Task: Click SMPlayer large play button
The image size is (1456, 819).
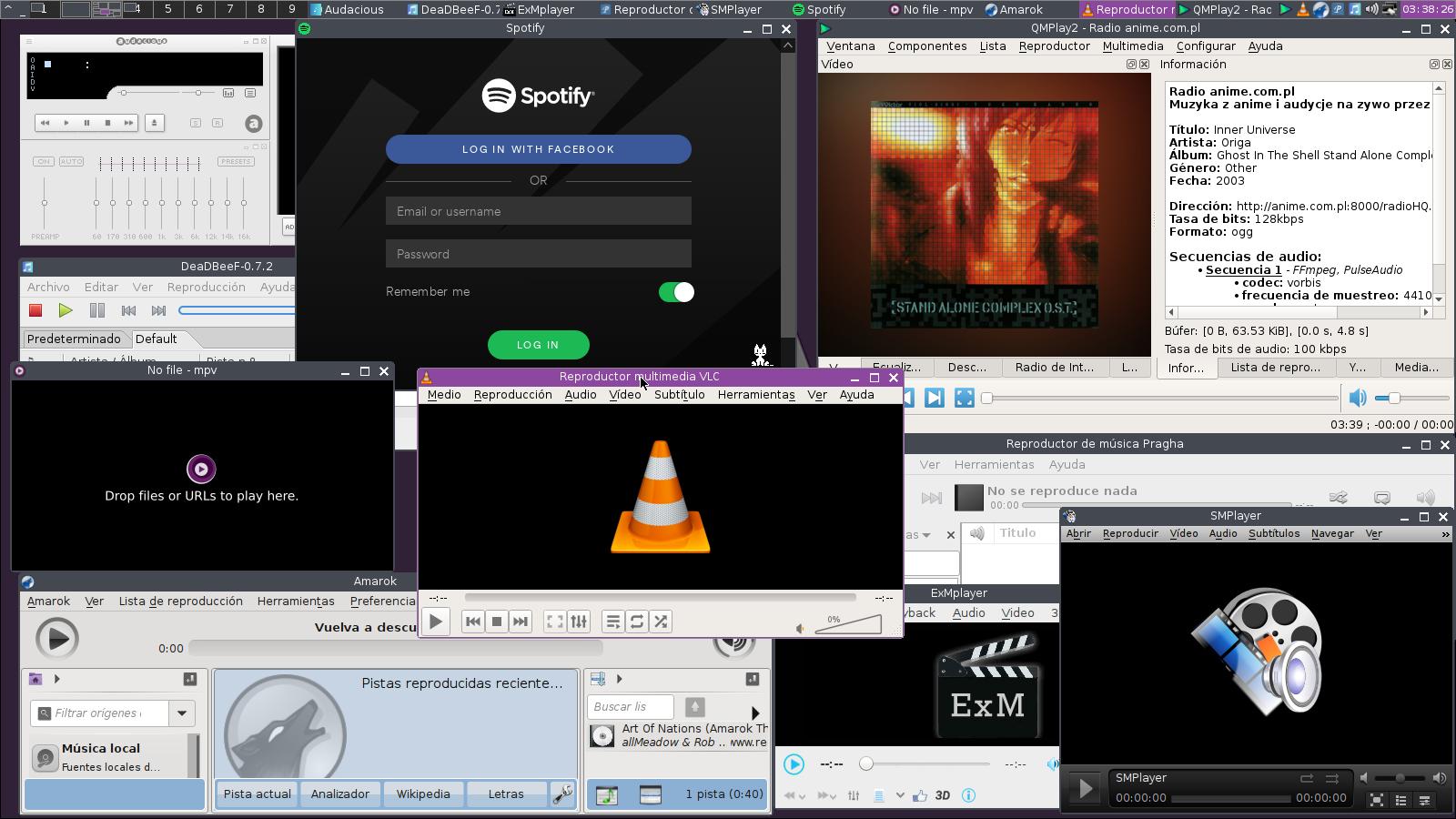Action: pos(1085,788)
